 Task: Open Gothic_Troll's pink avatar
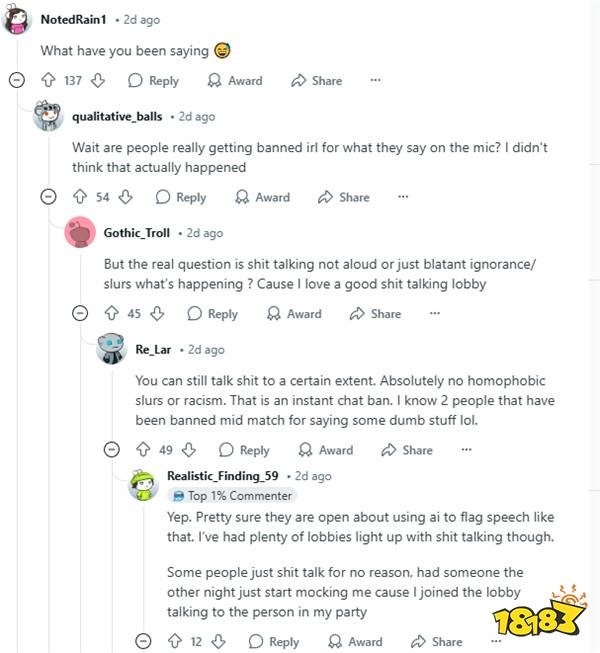[80, 233]
